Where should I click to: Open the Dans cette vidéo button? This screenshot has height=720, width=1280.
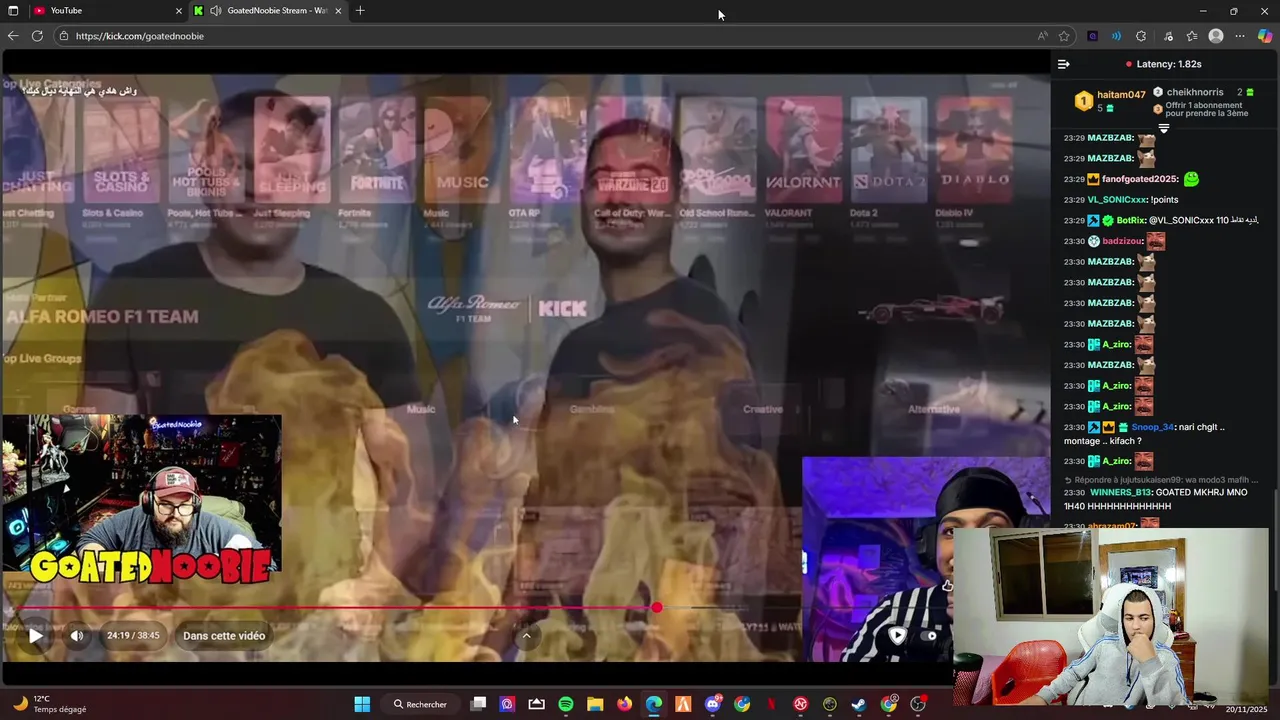[224, 636]
